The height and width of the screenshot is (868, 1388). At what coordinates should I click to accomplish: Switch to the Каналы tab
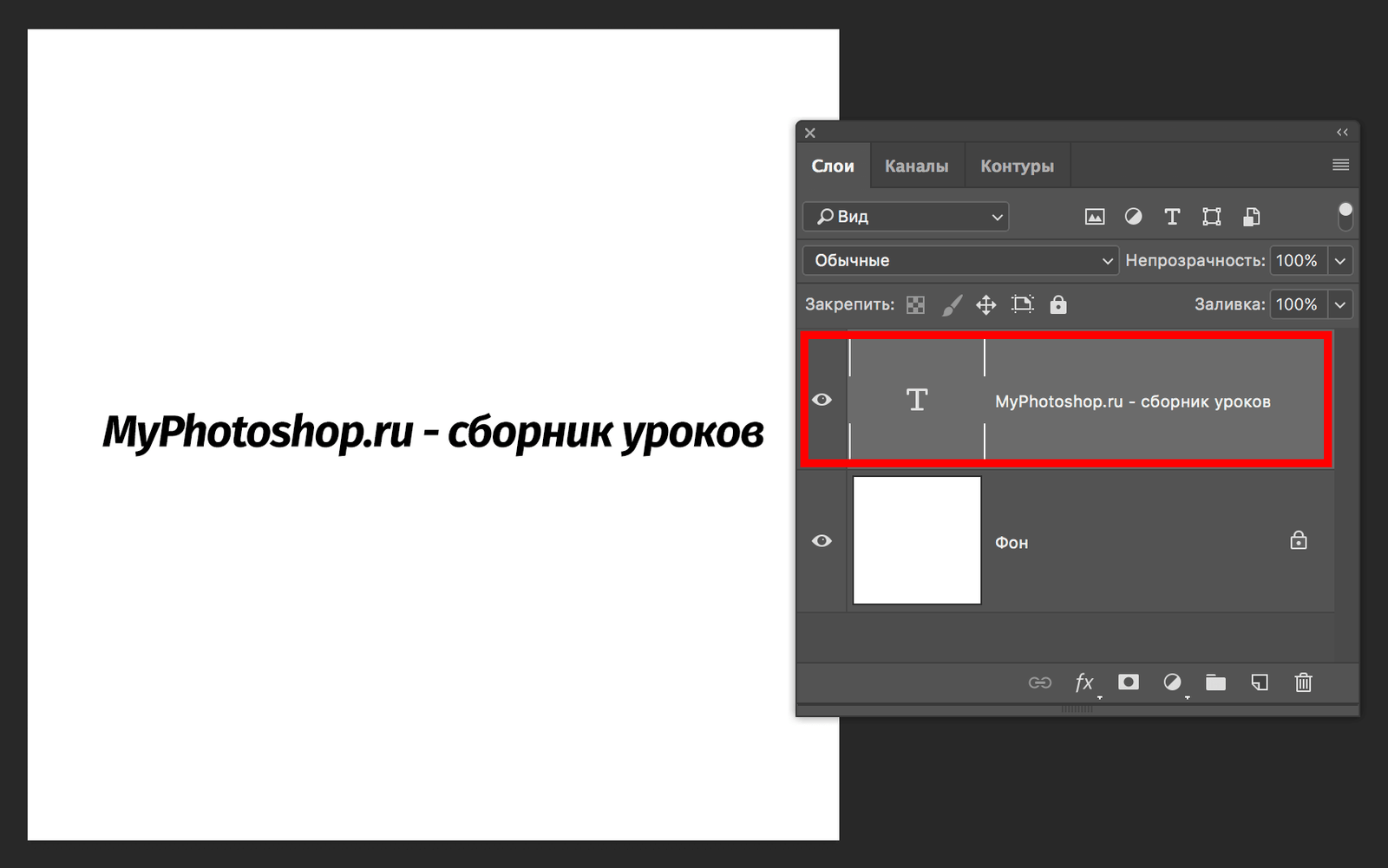pos(916,166)
